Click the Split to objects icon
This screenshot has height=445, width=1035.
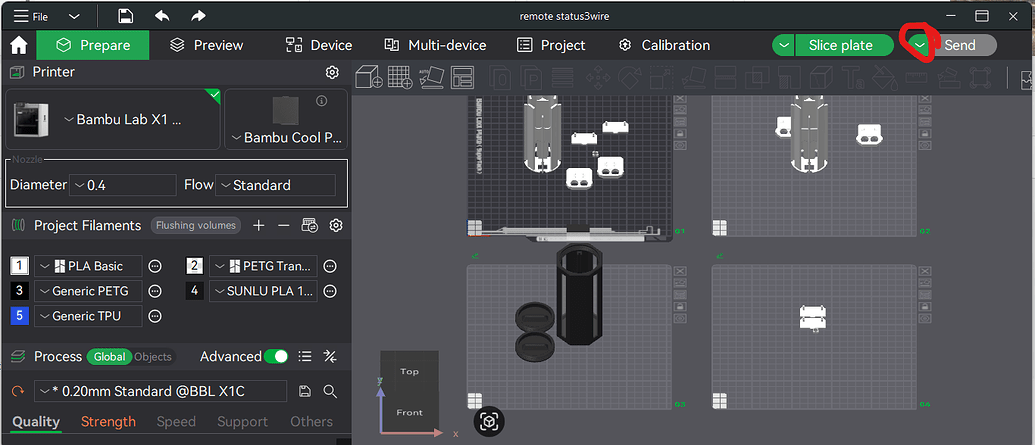click(x=501, y=78)
